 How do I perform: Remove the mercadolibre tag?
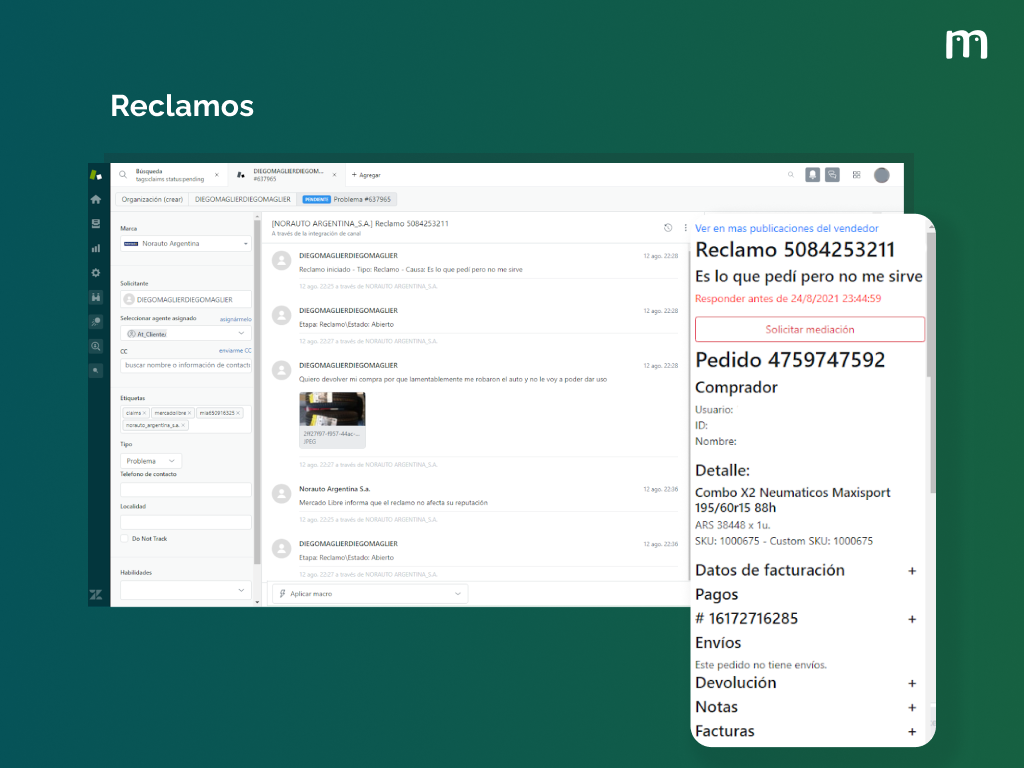tap(189, 412)
